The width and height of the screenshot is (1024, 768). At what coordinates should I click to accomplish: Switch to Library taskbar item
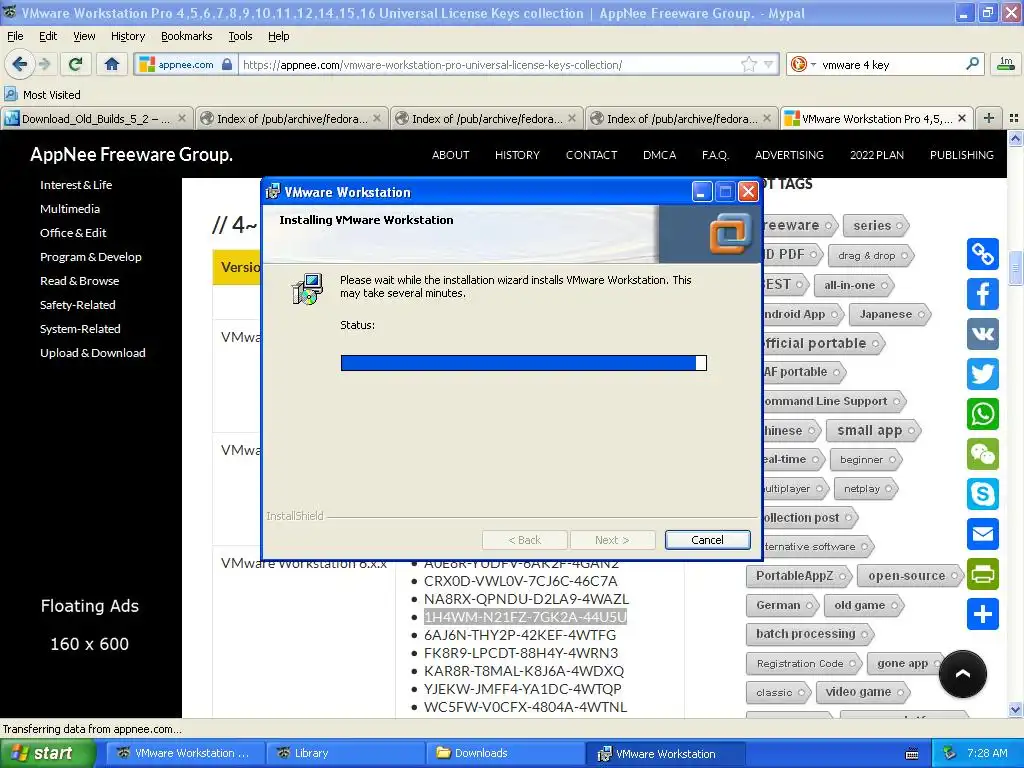coord(344,753)
